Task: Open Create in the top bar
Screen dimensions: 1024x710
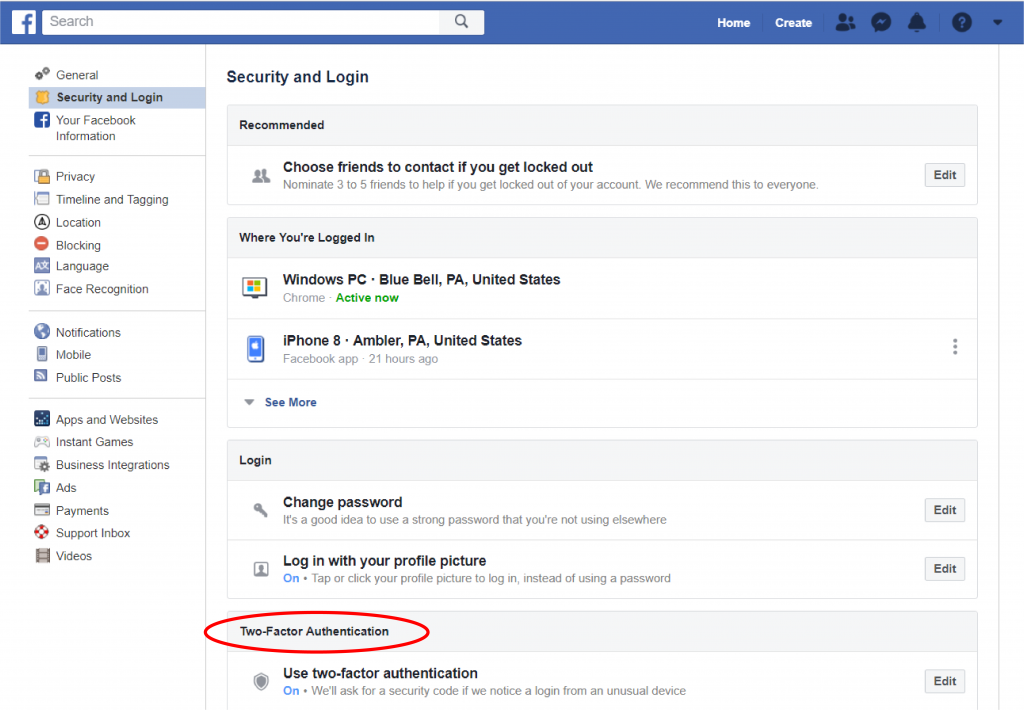Action: coord(793,23)
